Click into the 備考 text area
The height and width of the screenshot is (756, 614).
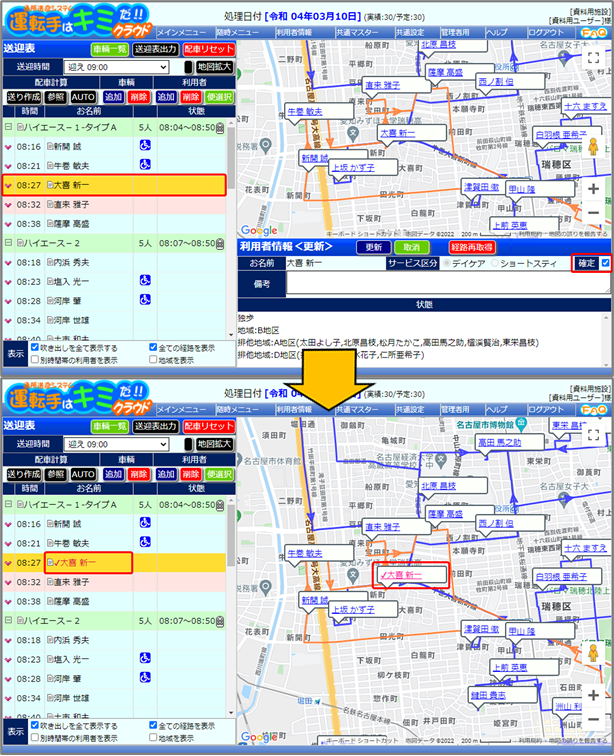point(448,283)
